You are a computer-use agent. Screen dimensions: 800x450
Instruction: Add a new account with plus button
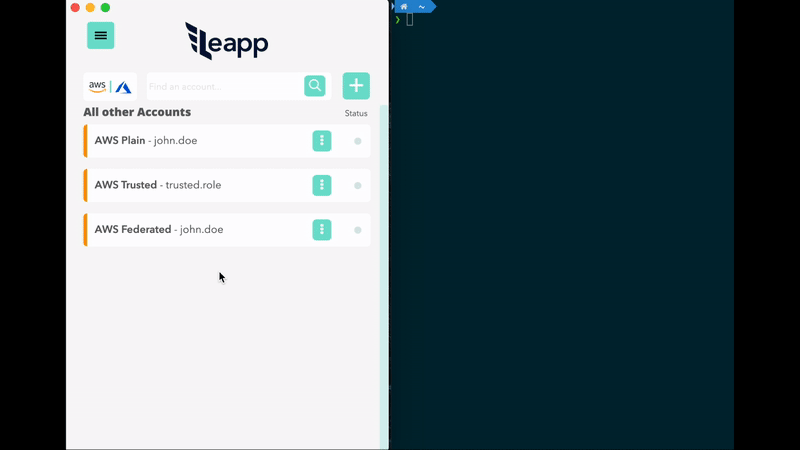[x=356, y=86]
